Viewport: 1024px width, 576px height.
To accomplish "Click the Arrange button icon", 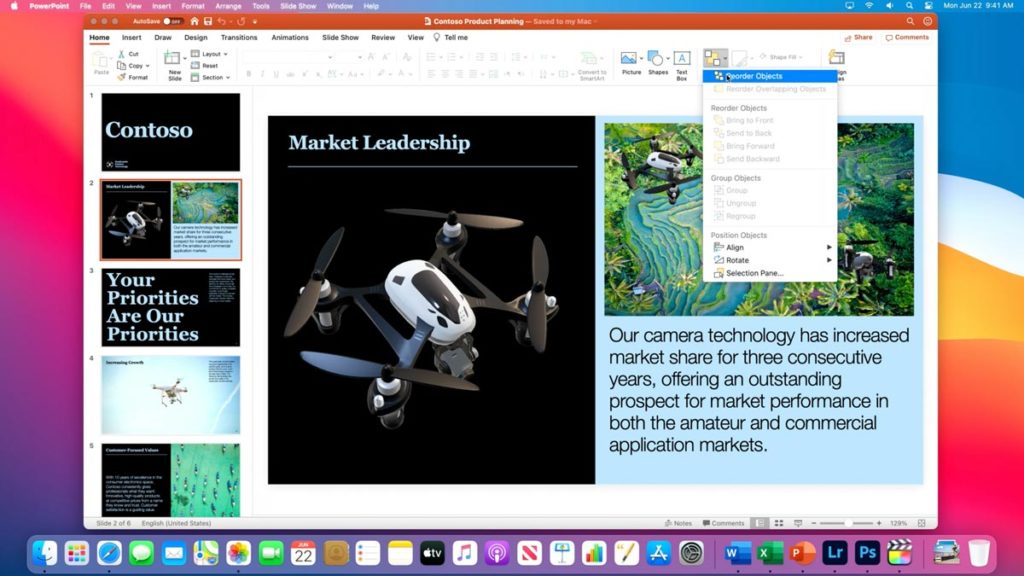I will (713, 58).
